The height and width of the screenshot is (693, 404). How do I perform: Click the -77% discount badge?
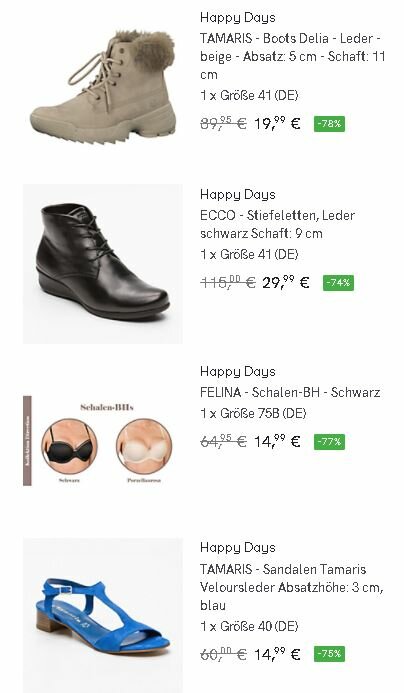329,442
